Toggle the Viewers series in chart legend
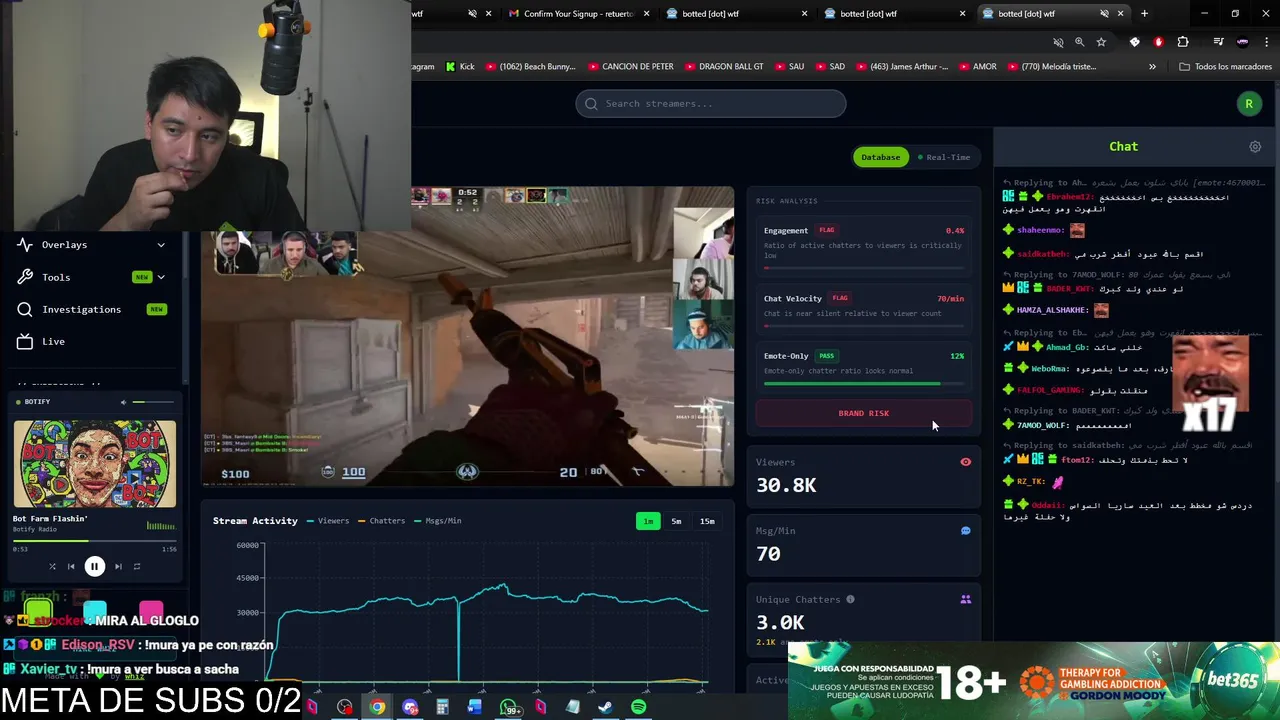This screenshot has height=720, width=1280. coord(328,521)
